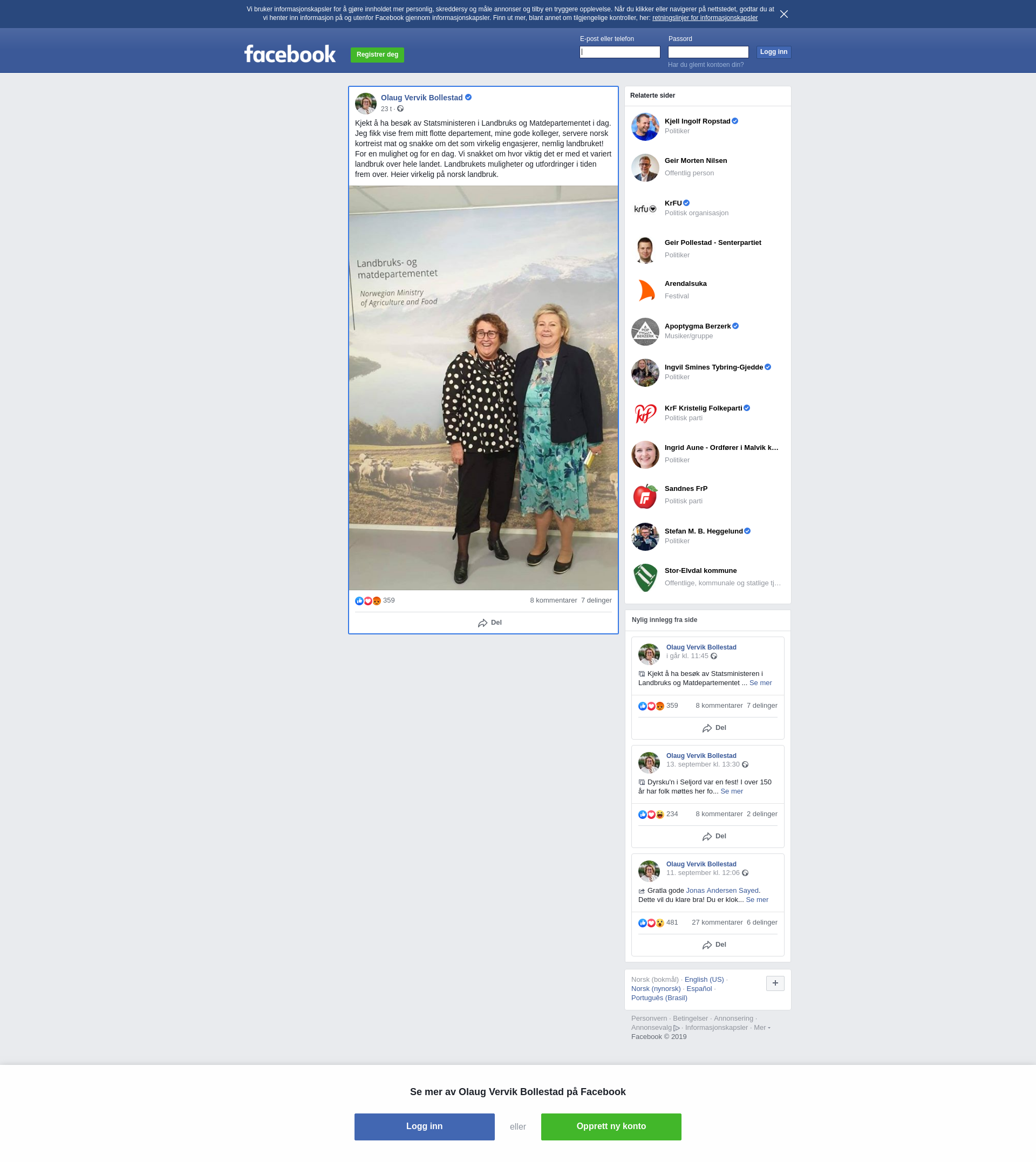Open Annonsevalg footer link

655,1027
